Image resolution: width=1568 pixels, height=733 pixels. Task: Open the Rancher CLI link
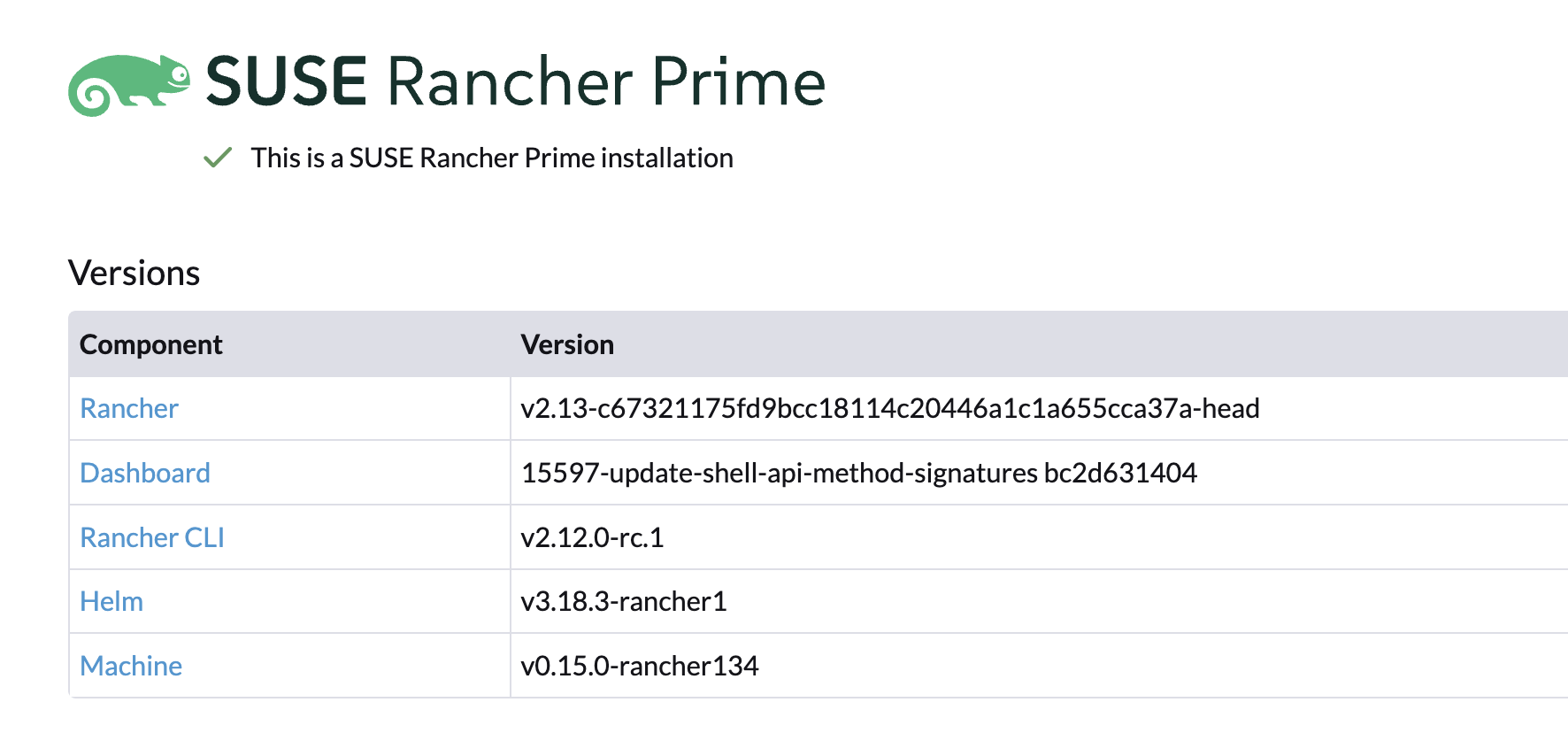pos(151,537)
